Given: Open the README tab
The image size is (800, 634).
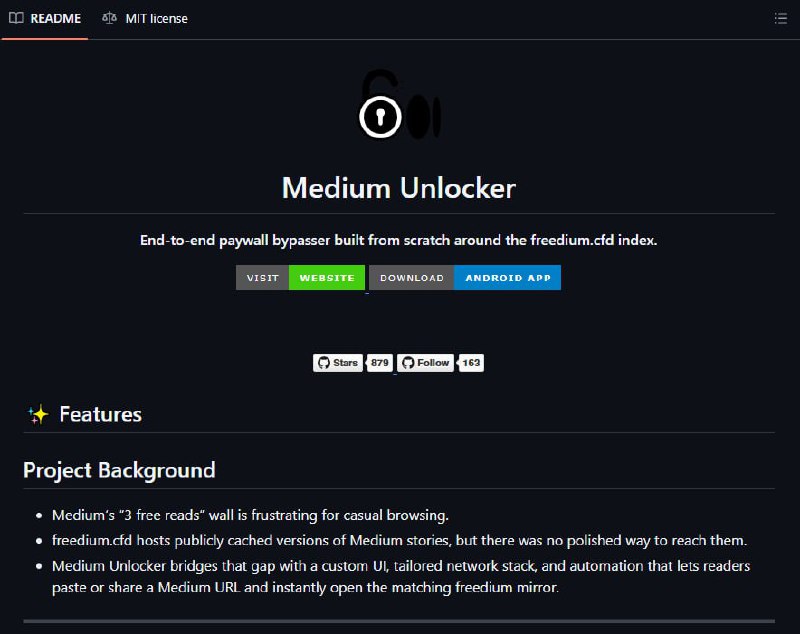Looking at the screenshot, I should [45, 19].
